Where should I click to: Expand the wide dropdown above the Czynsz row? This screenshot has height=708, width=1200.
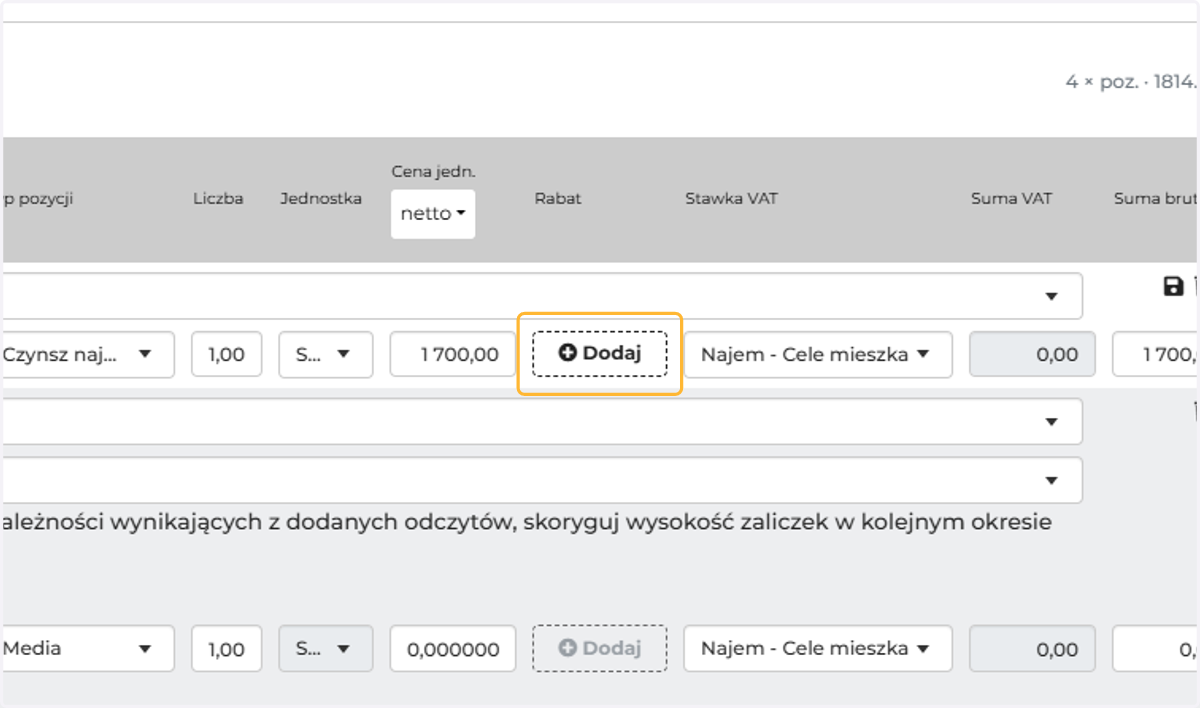pos(540,296)
